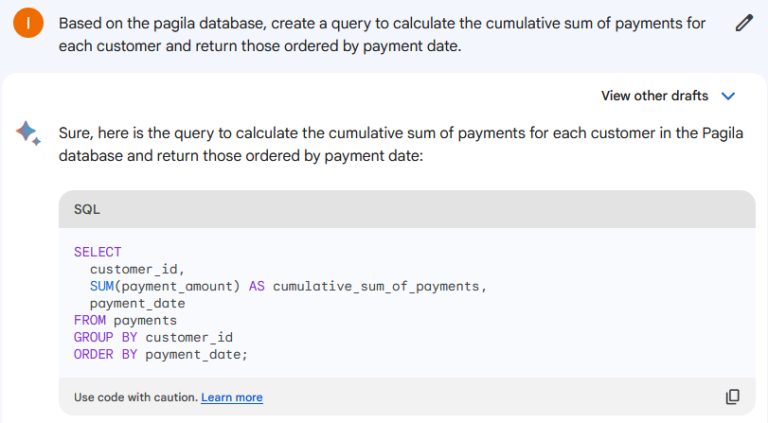768x423 pixels.
Task: Click the payment_date column line above FROM
Action: pos(137,303)
